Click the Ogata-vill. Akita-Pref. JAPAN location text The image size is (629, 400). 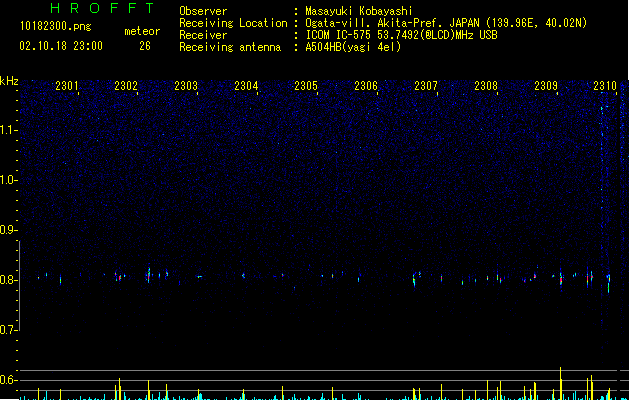point(446,23)
